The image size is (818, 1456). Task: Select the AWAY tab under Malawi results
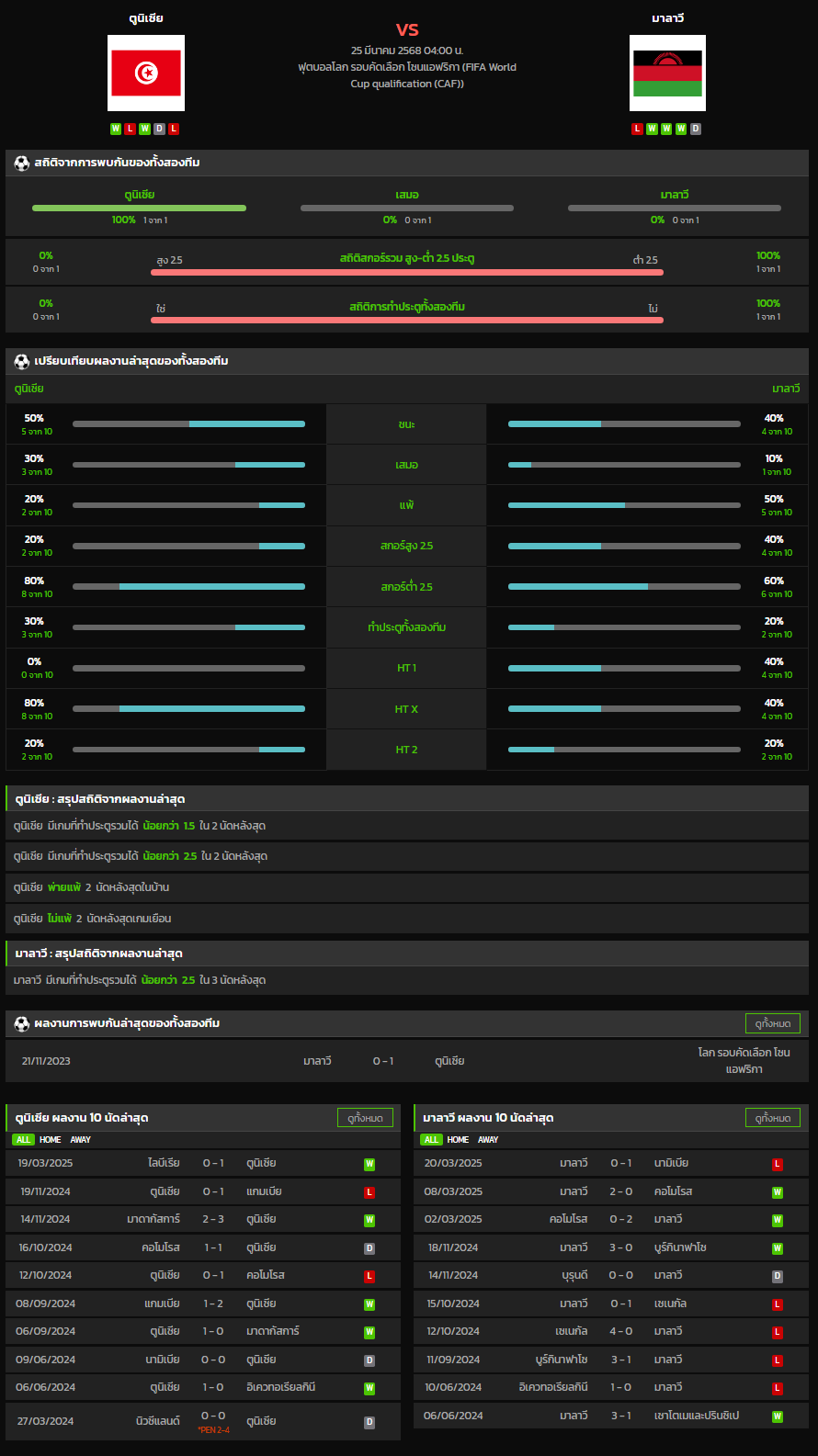click(488, 1140)
